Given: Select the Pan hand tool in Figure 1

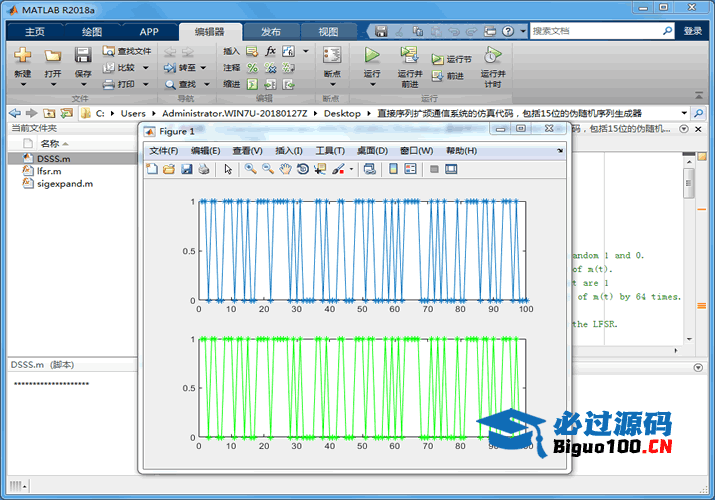Looking at the screenshot, I should (x=285, y=169).
